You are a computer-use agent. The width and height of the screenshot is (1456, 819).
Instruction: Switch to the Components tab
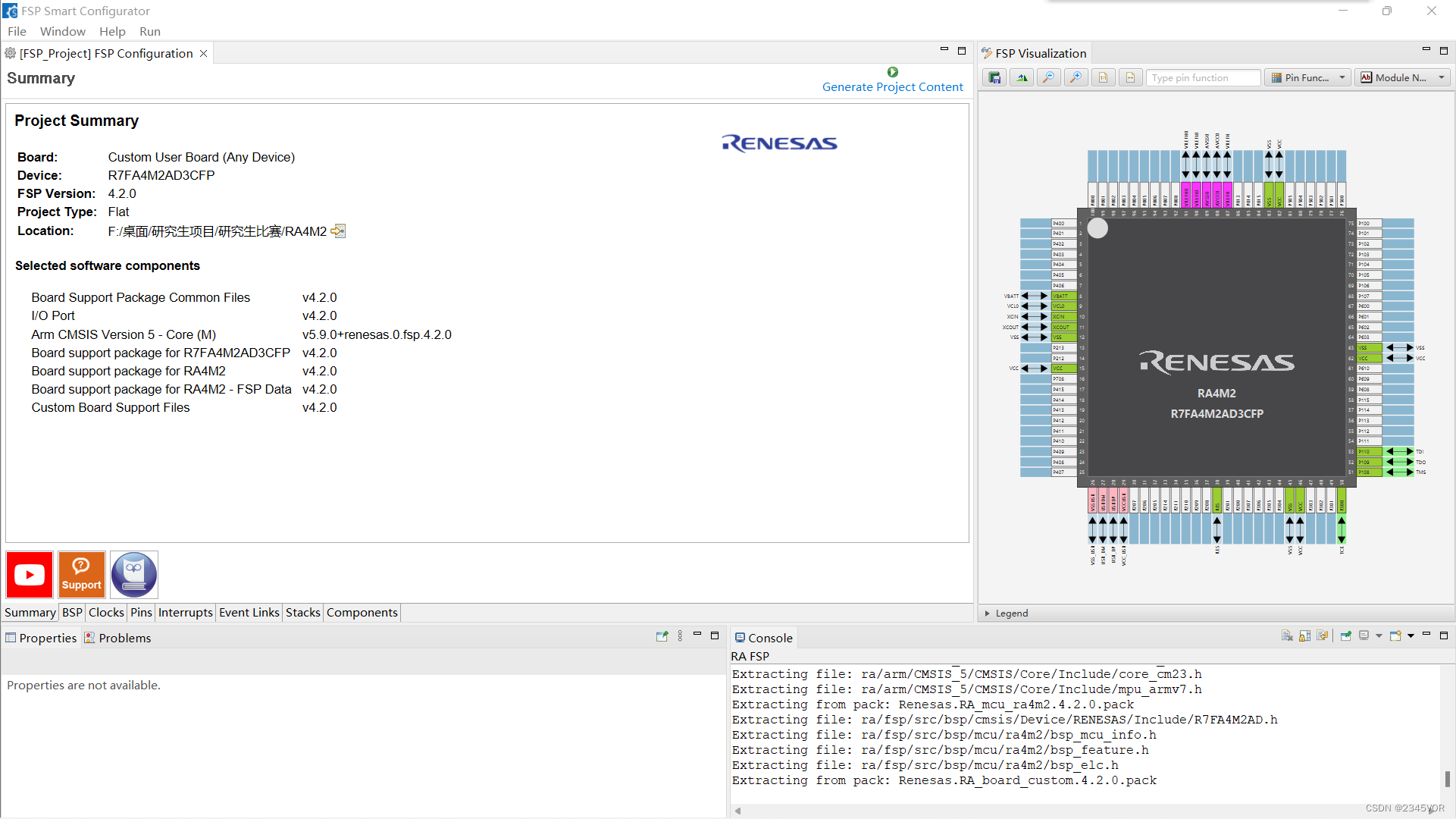[362, 613]
